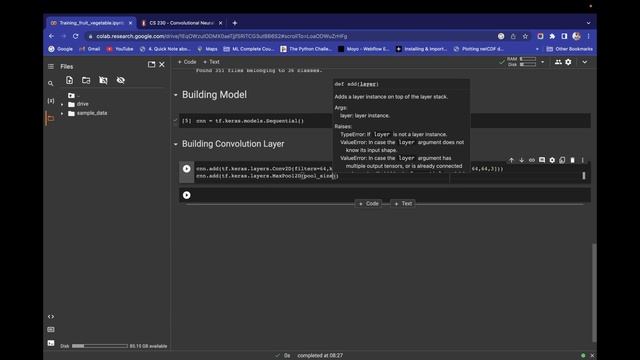
Task: Select the Files folder icon in left rail
Action: click(x=51, y=119)
